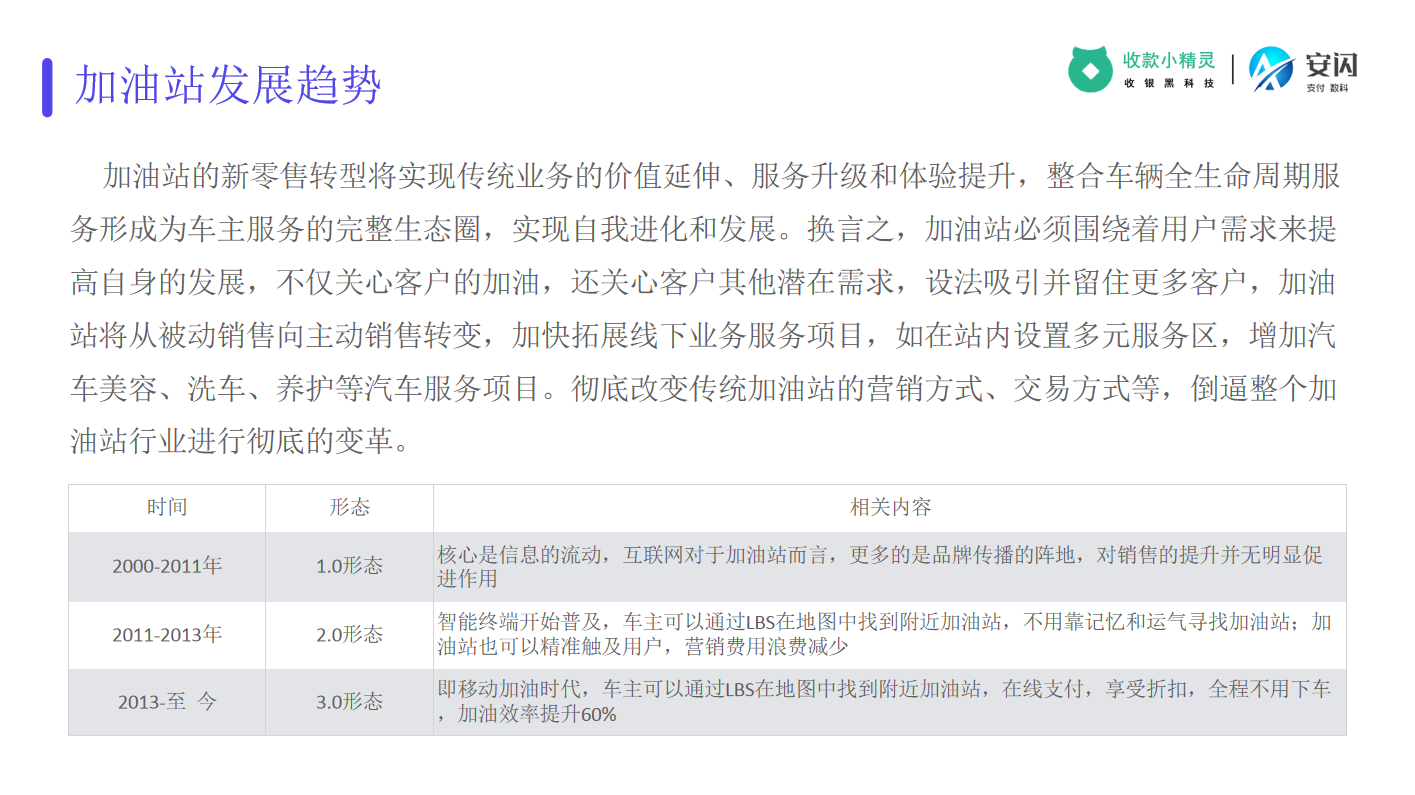The image size is (1415, 795).
Task: Click the paragraph line starting 加油站的新零售转型
Action: click(722, 177)
